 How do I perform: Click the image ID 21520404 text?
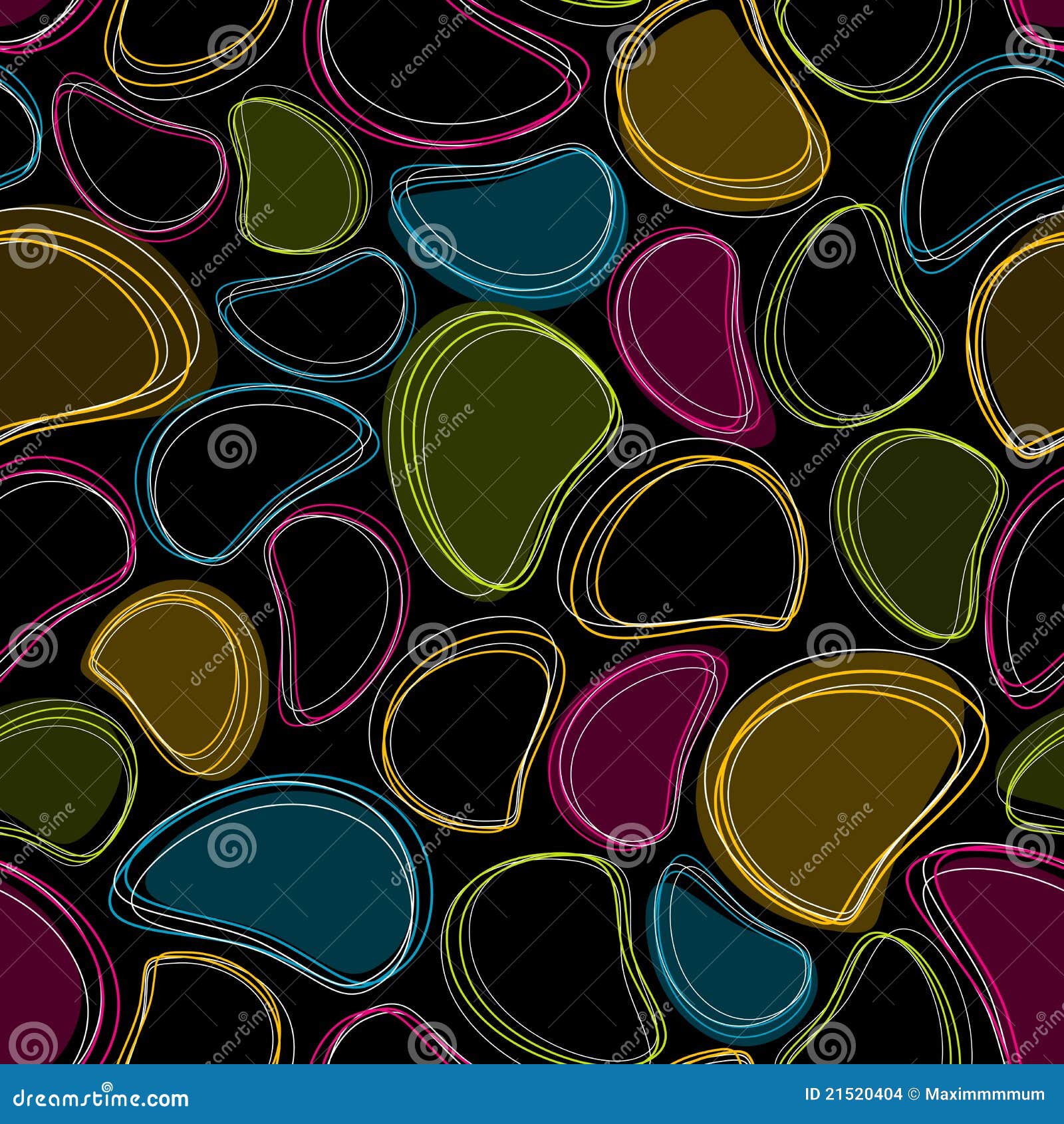coord(855,1093)
